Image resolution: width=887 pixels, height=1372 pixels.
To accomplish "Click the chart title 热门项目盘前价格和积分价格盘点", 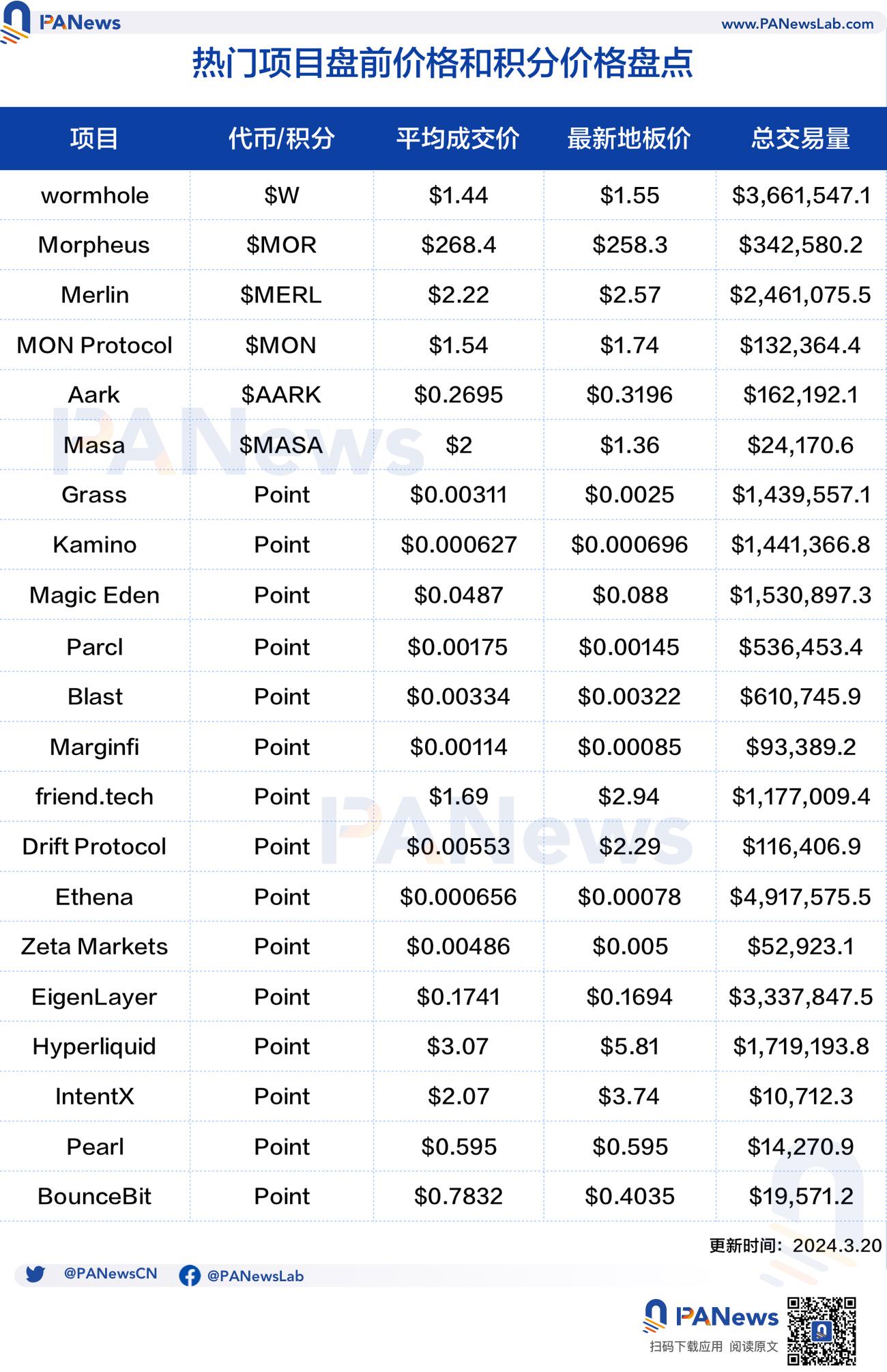I will click(x=443, y=63).
